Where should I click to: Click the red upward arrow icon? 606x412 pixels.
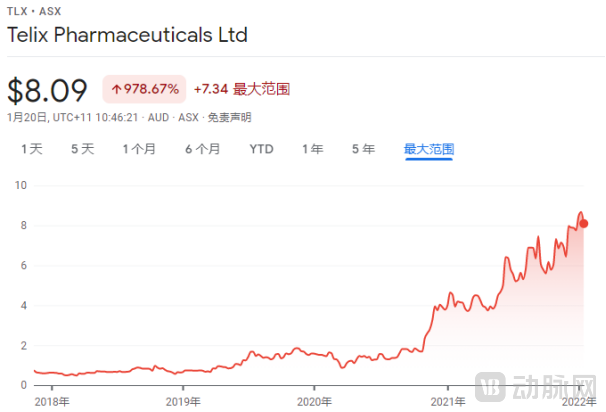point(116,90)
